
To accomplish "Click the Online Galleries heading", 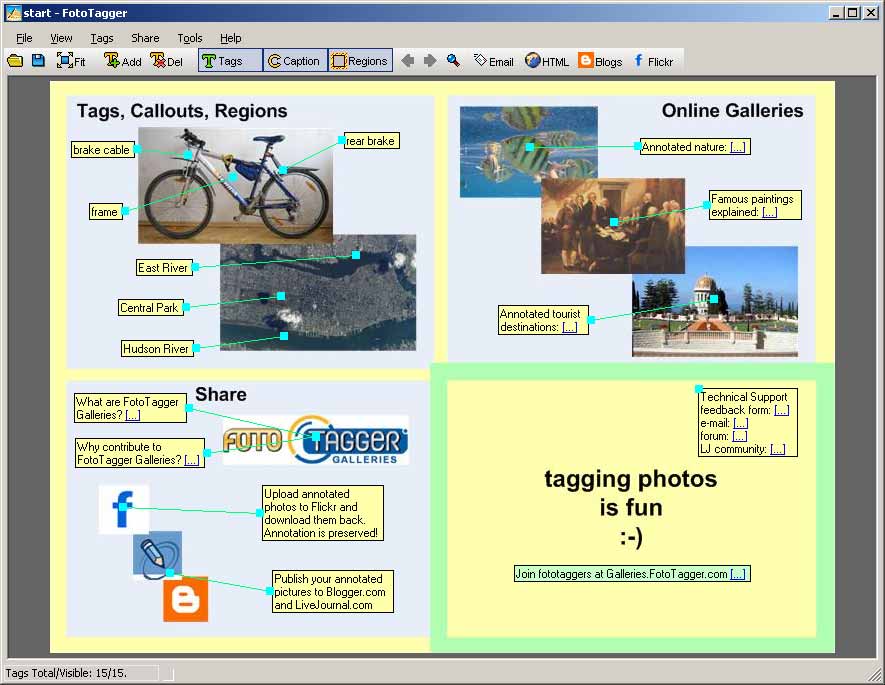I will 732,111.
